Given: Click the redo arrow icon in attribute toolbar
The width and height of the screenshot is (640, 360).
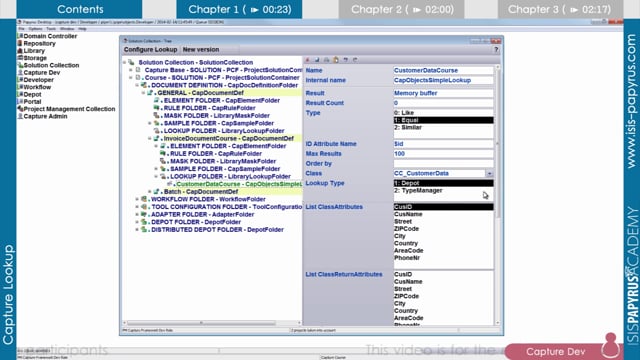Looking at the screenshot, I should point(355,60).
